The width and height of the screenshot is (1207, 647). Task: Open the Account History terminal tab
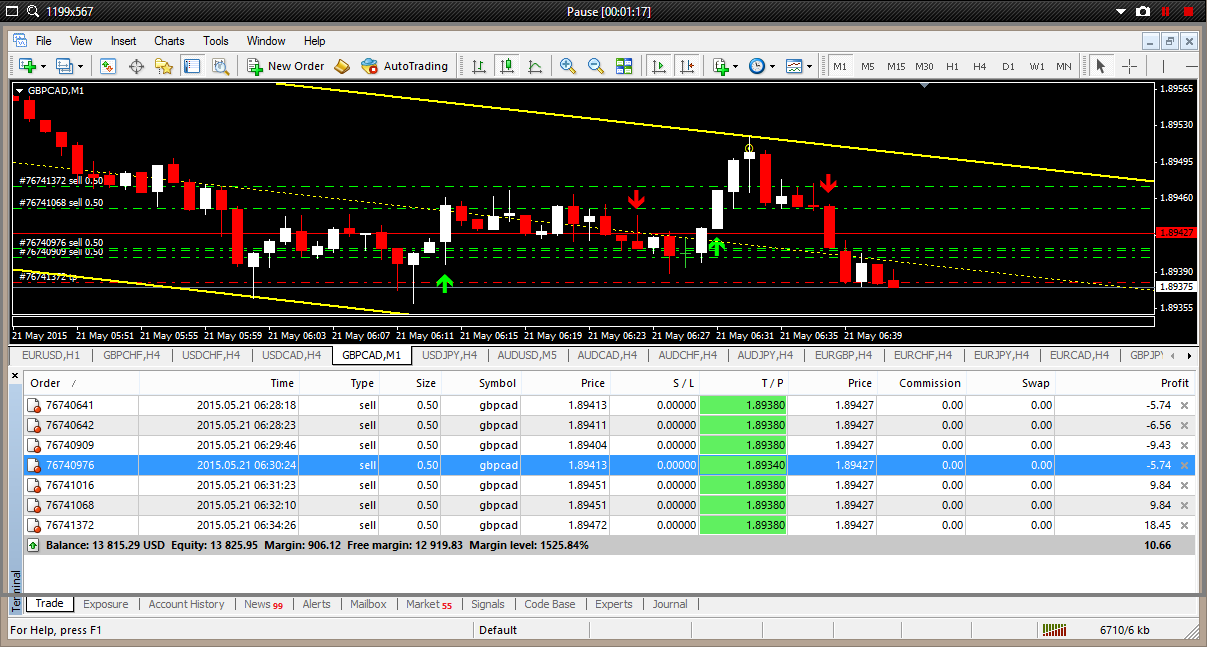(x=186, y=604)
